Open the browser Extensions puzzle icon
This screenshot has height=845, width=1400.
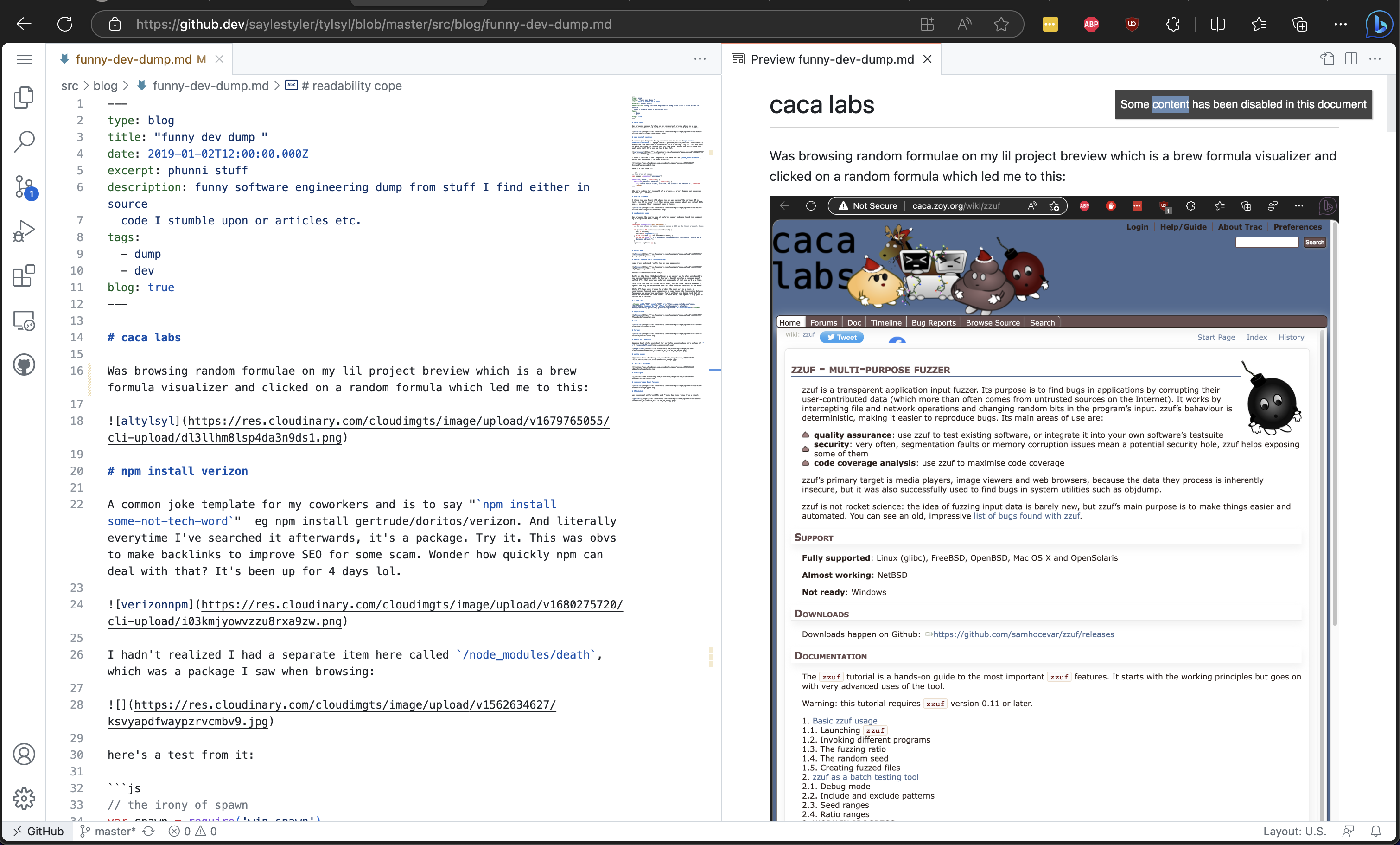tap(1173, 24)
